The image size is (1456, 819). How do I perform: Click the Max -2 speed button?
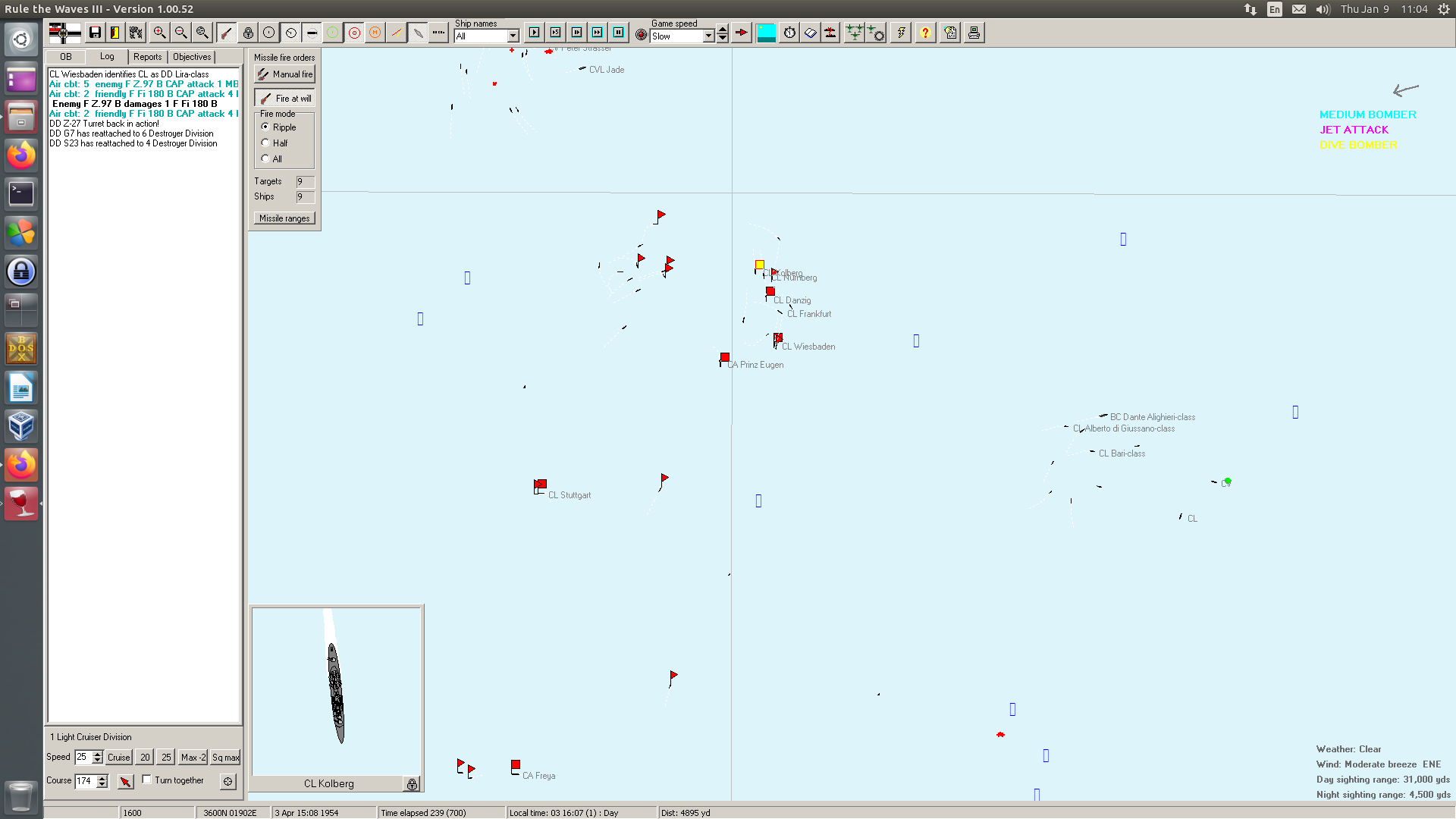(x=193, y=758)
